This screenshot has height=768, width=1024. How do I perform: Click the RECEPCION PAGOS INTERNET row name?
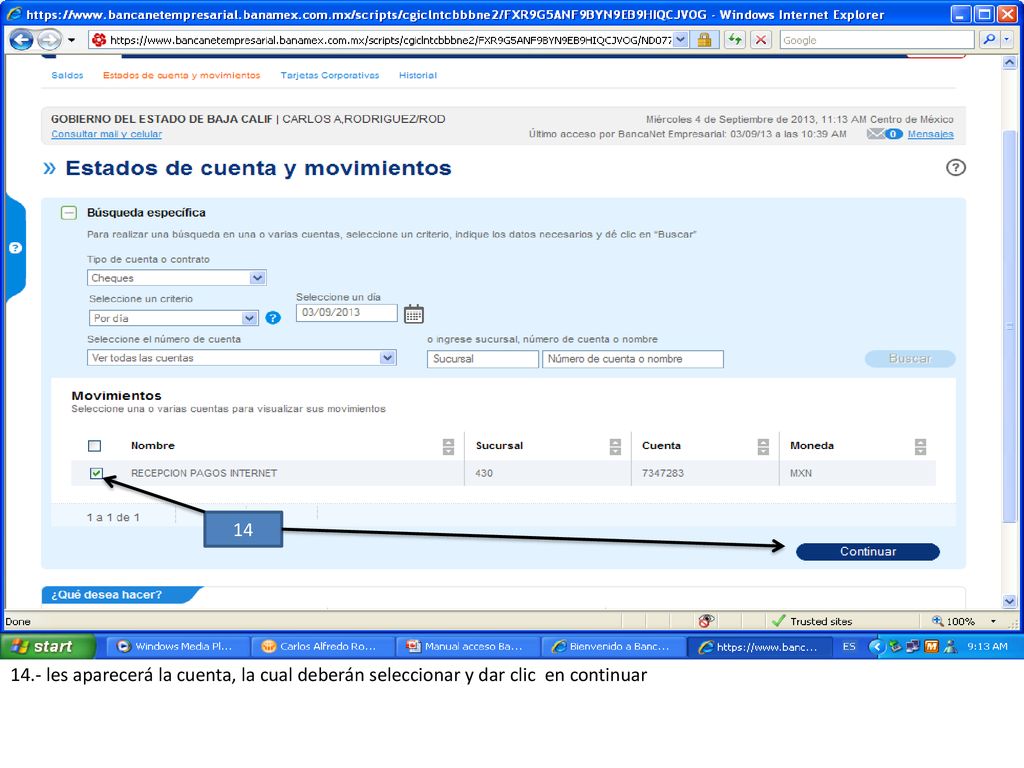(204, 473)
